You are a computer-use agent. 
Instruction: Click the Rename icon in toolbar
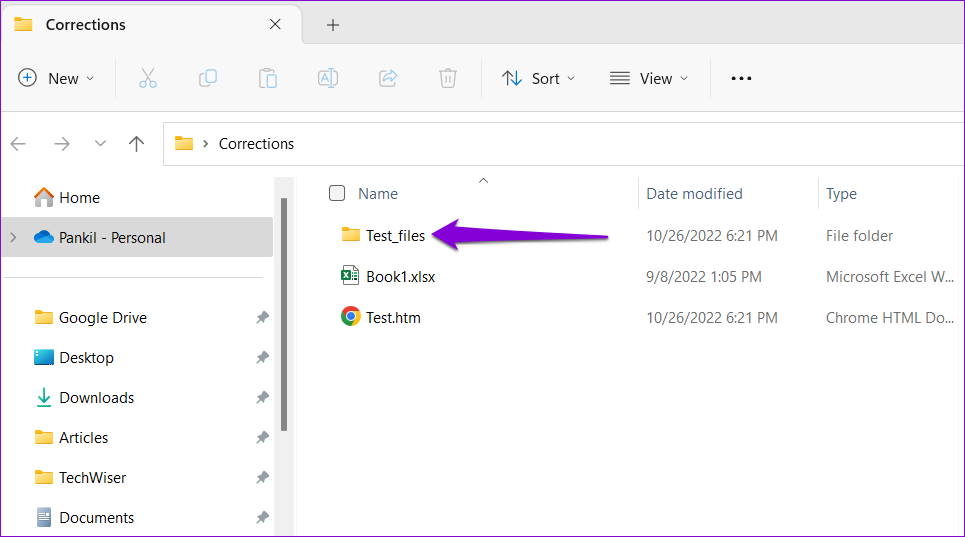(327, 78)
